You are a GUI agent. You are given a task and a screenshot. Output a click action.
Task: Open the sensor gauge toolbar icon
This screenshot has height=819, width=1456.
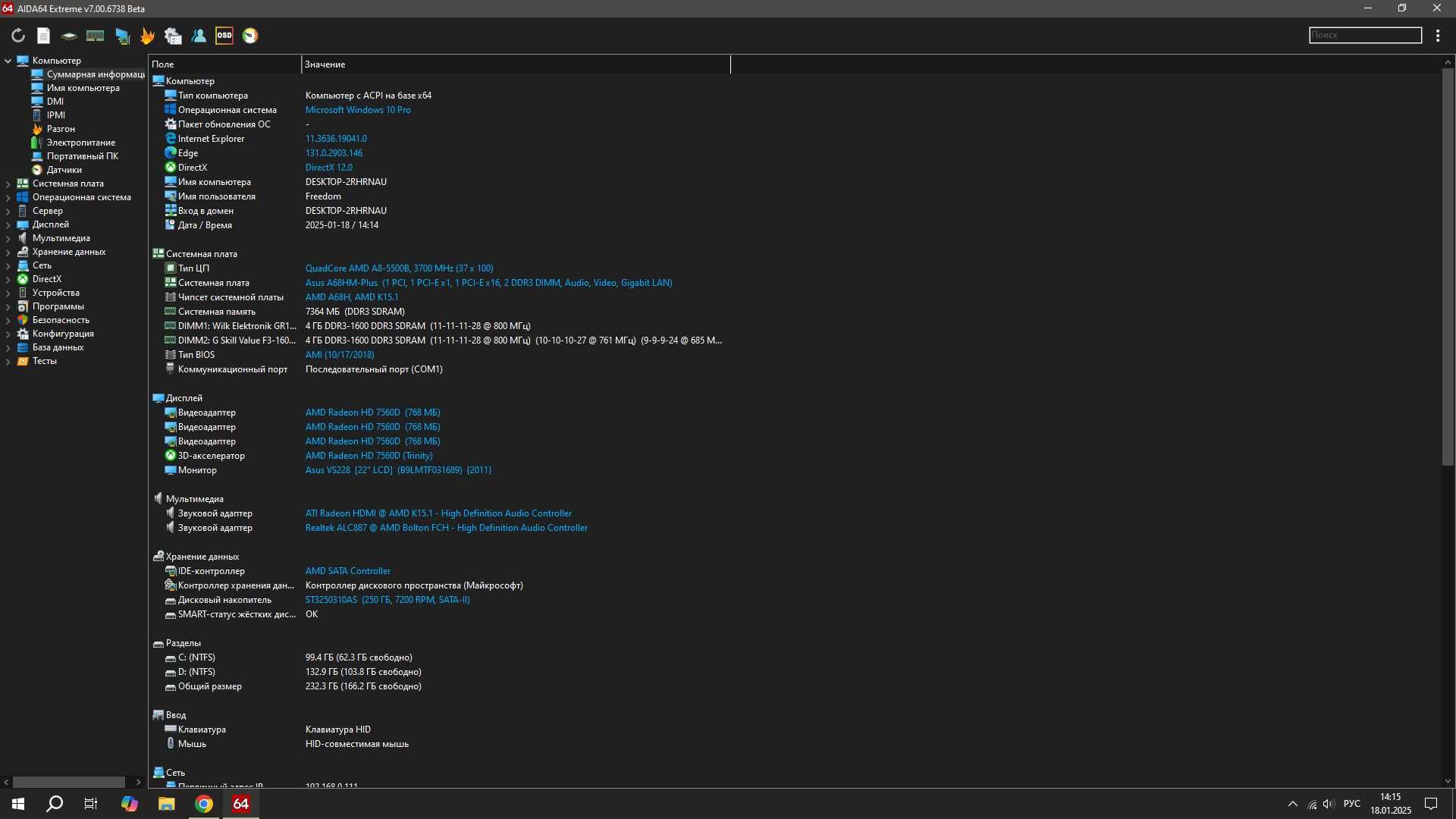click(x=250, y=36)
